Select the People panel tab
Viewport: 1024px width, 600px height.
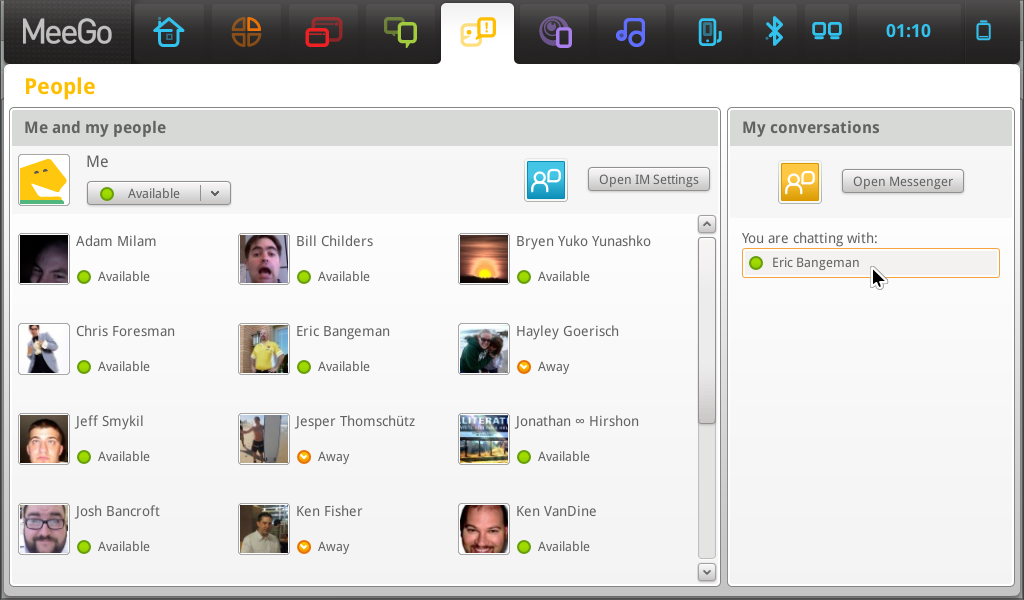pyautogui.click(x=477, y=33)
